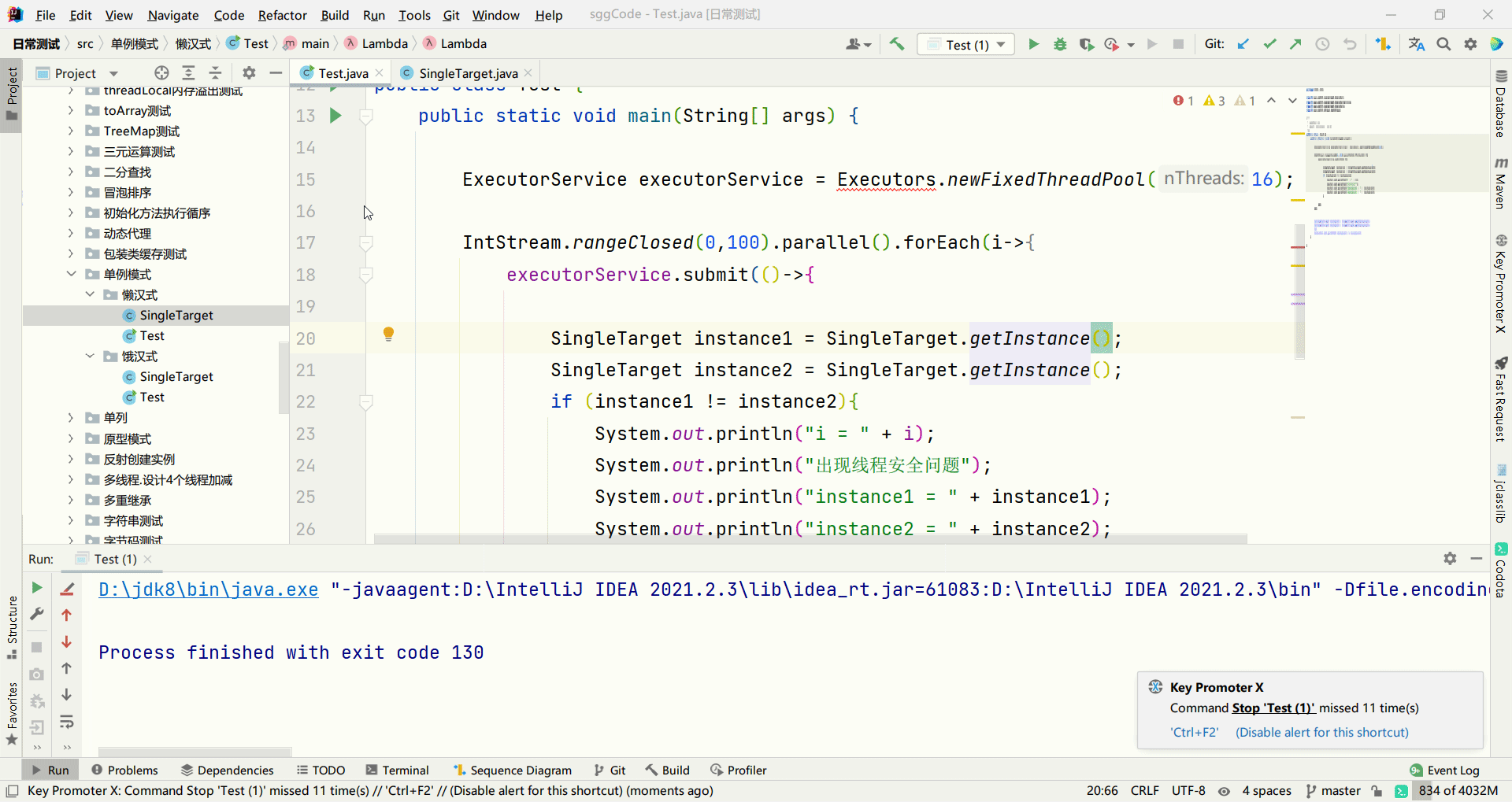Open Run panel settings gear
This screenshot has height=802, width=1512.
tap(1450, 558)
